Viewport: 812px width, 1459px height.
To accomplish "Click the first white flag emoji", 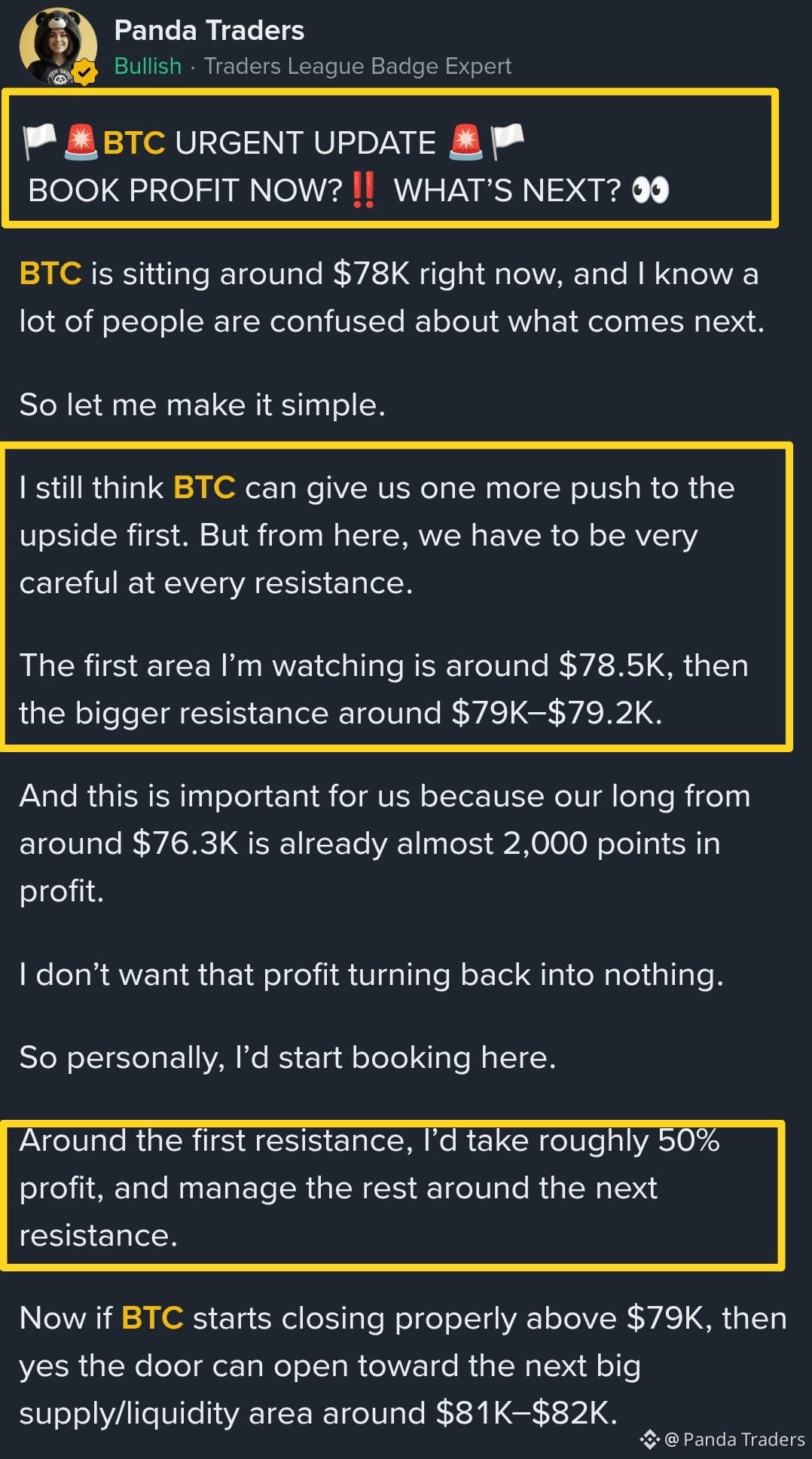I will (40, 142).
